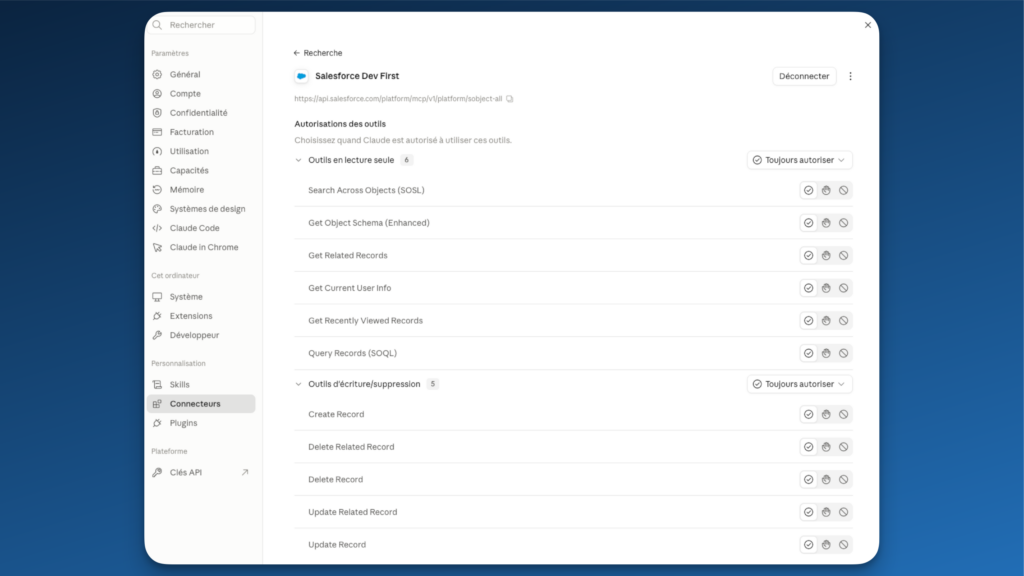Require approval for Delete Record
Image resolution: width=1024 pixels, height=576 pixels.
pos(826,479)
